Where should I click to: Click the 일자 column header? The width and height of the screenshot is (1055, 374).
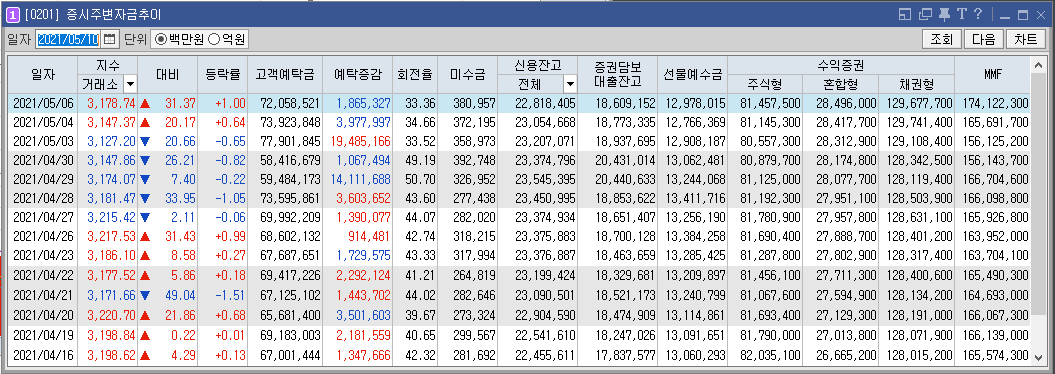[43, 75]
